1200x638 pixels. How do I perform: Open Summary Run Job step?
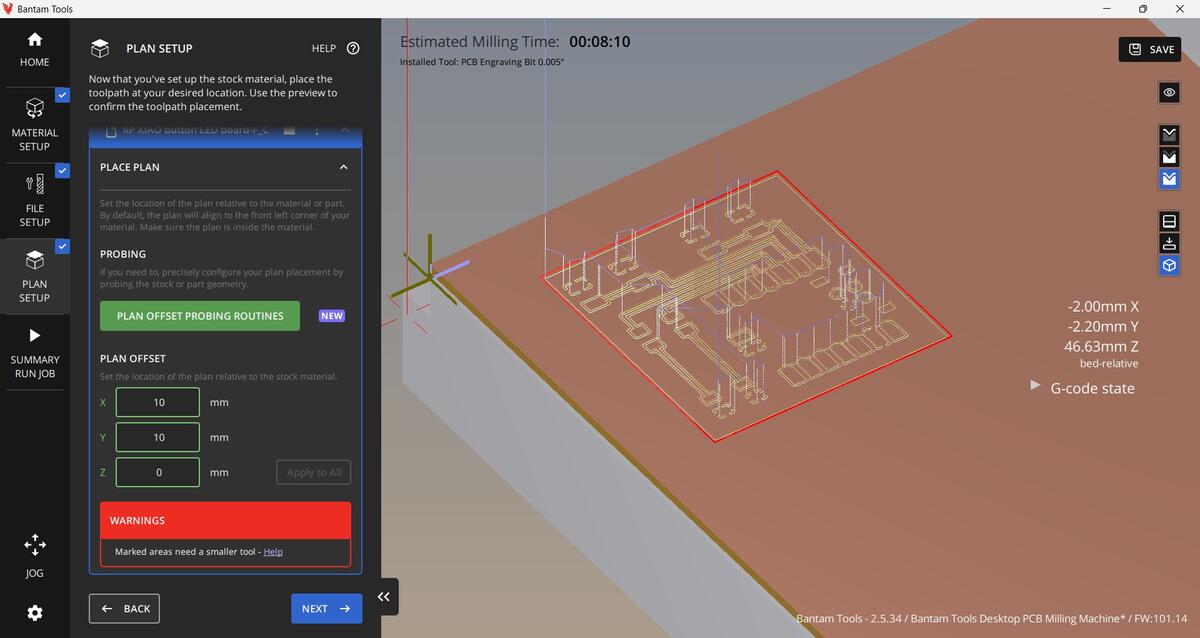tap(34, 352)
